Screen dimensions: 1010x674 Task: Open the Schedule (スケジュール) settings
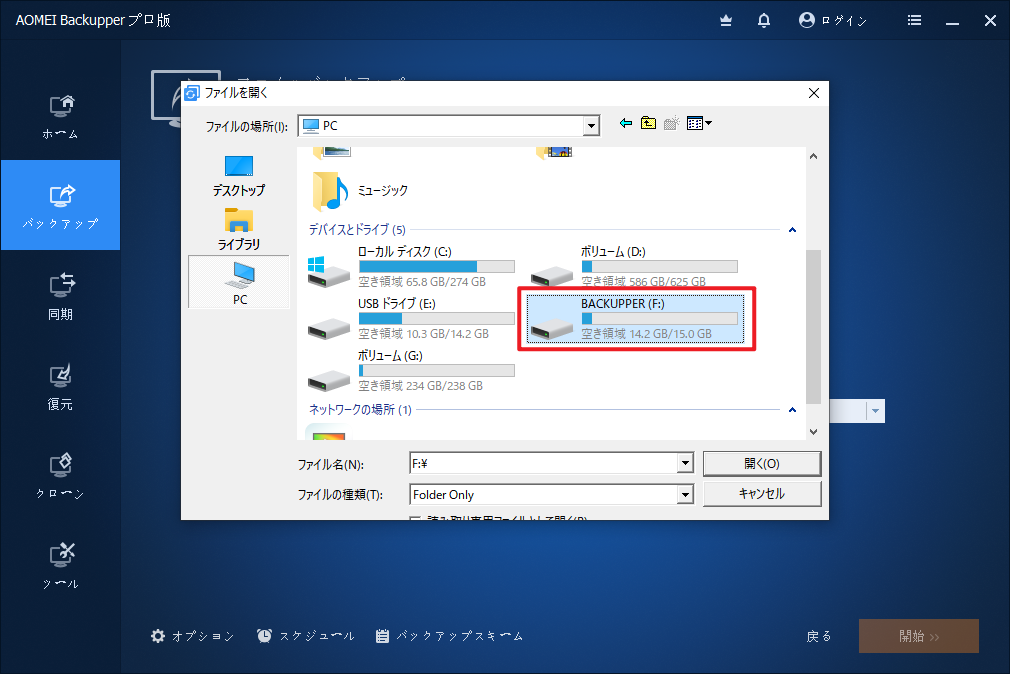(306, 637)
